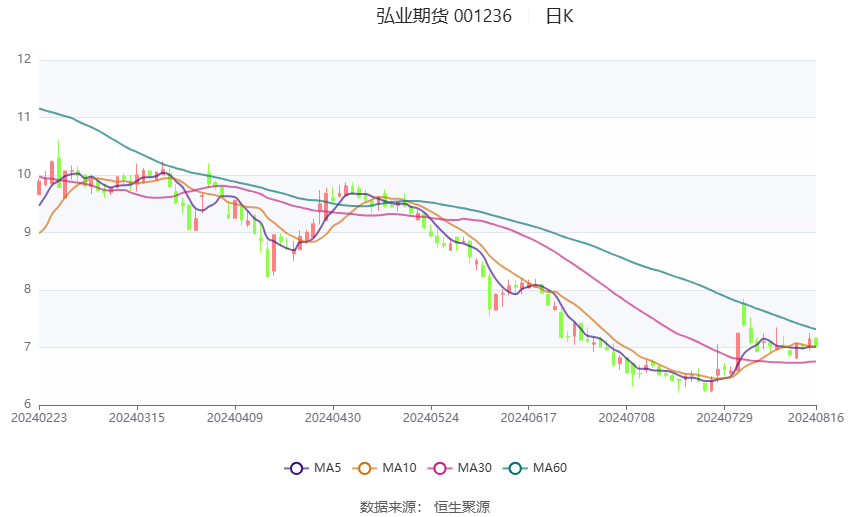Toggle the MA5 legend circle marker
Image resolution: width=850 pixels, height=517 pixels.
[x=296, y=468]
